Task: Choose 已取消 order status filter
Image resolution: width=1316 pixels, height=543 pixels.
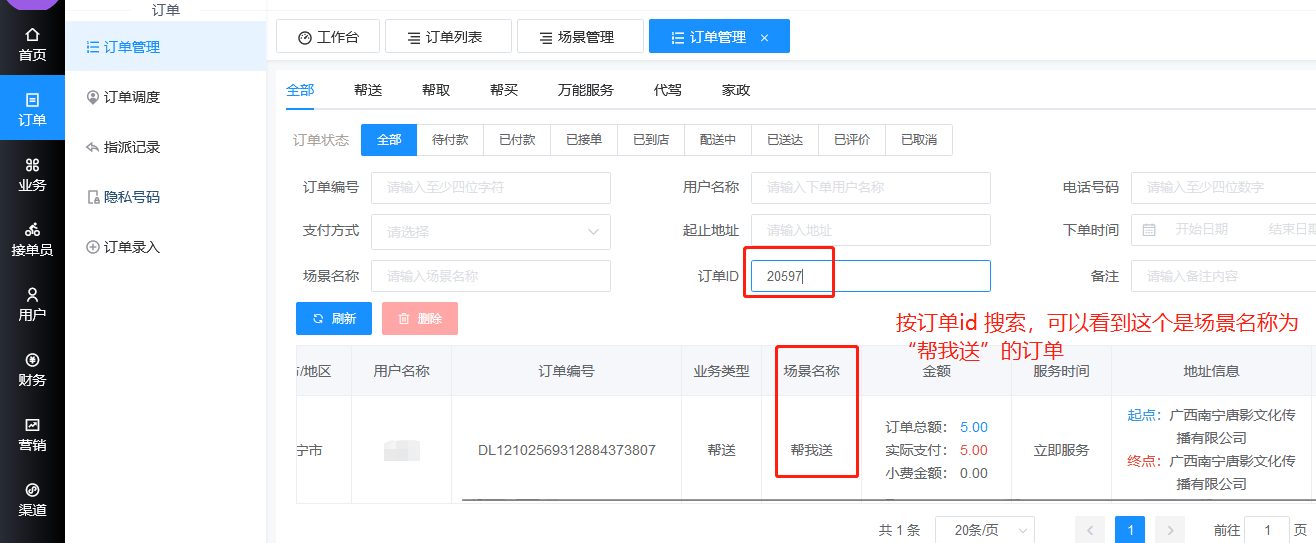Action: tap(919, 140)
